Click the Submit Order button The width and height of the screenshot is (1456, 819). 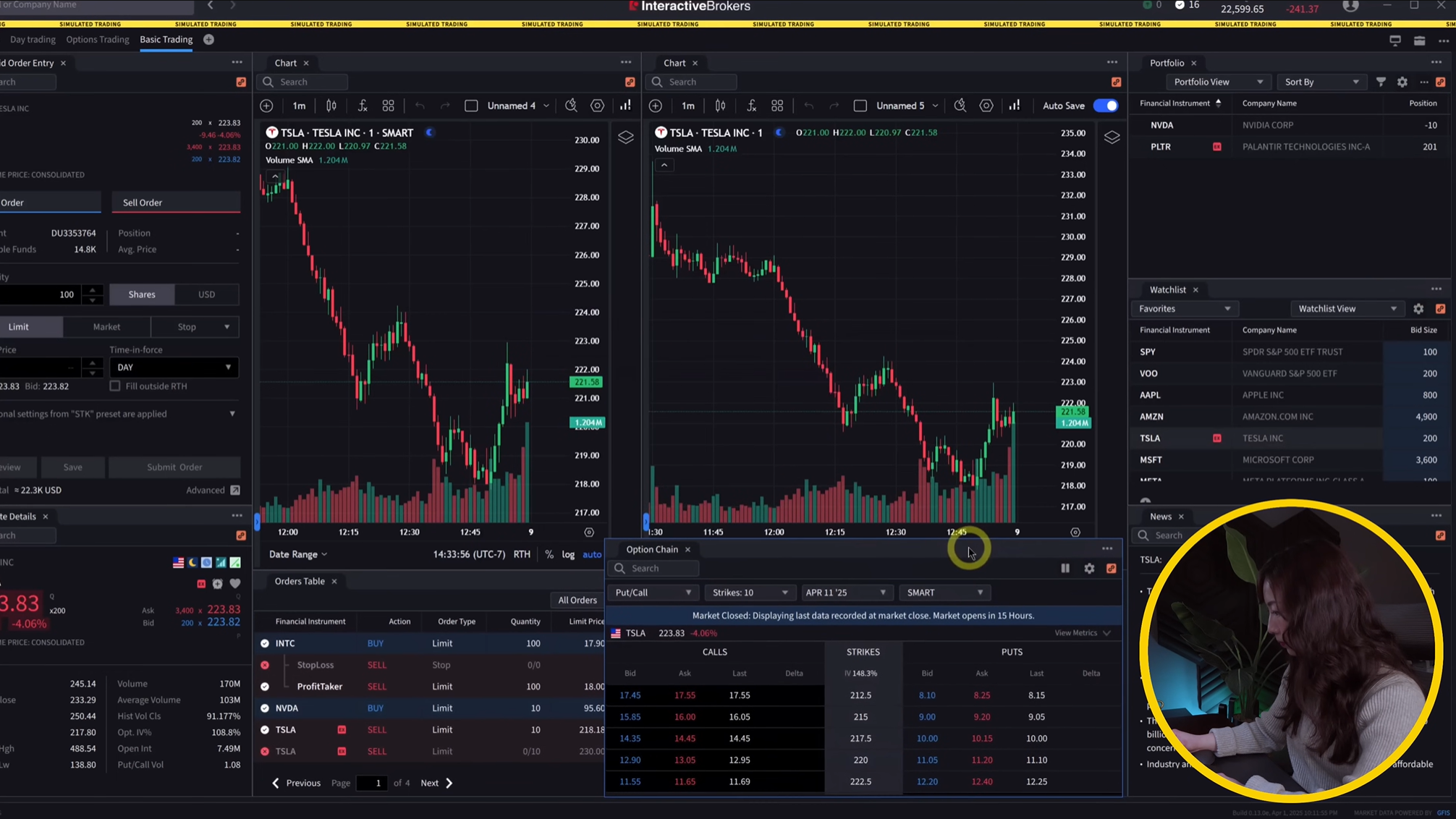pos(174,467)
